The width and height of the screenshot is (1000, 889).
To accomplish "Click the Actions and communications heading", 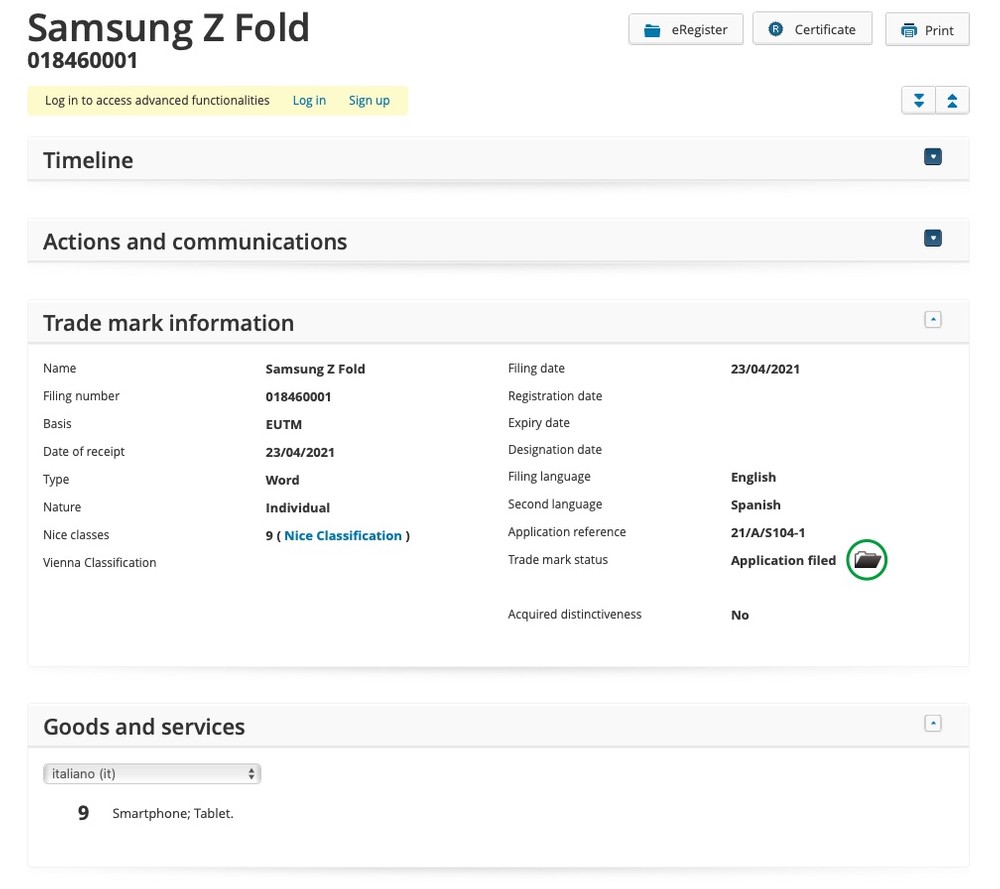I will coord(195,242).
